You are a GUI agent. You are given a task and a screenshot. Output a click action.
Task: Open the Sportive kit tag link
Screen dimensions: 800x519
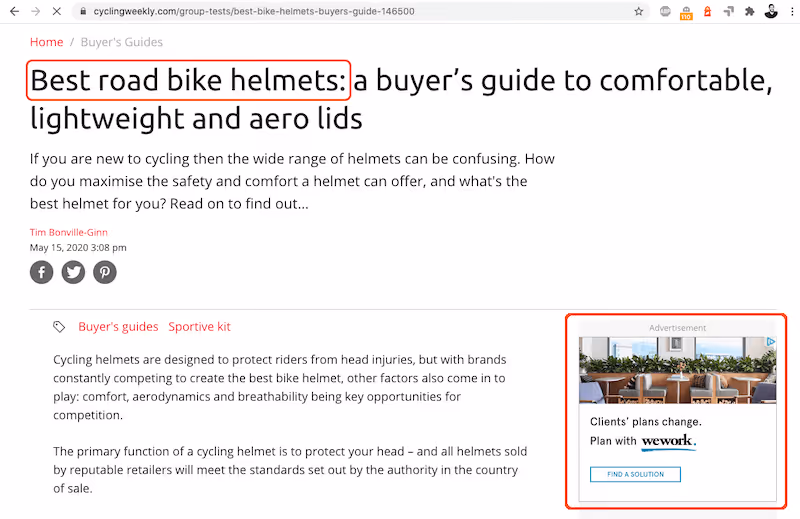pyautogui.click(x=199, y=327)
